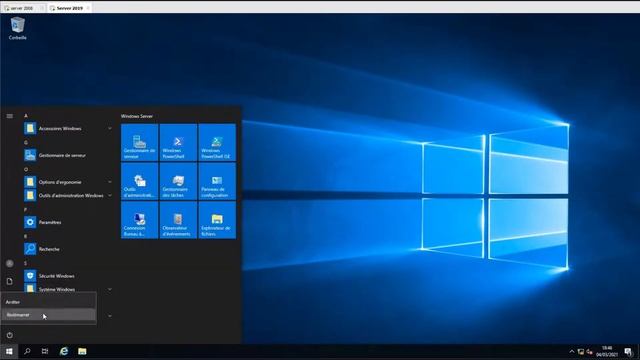Open Connexion Bureau à distance tile
640x360 pixels.
[140, 220]
